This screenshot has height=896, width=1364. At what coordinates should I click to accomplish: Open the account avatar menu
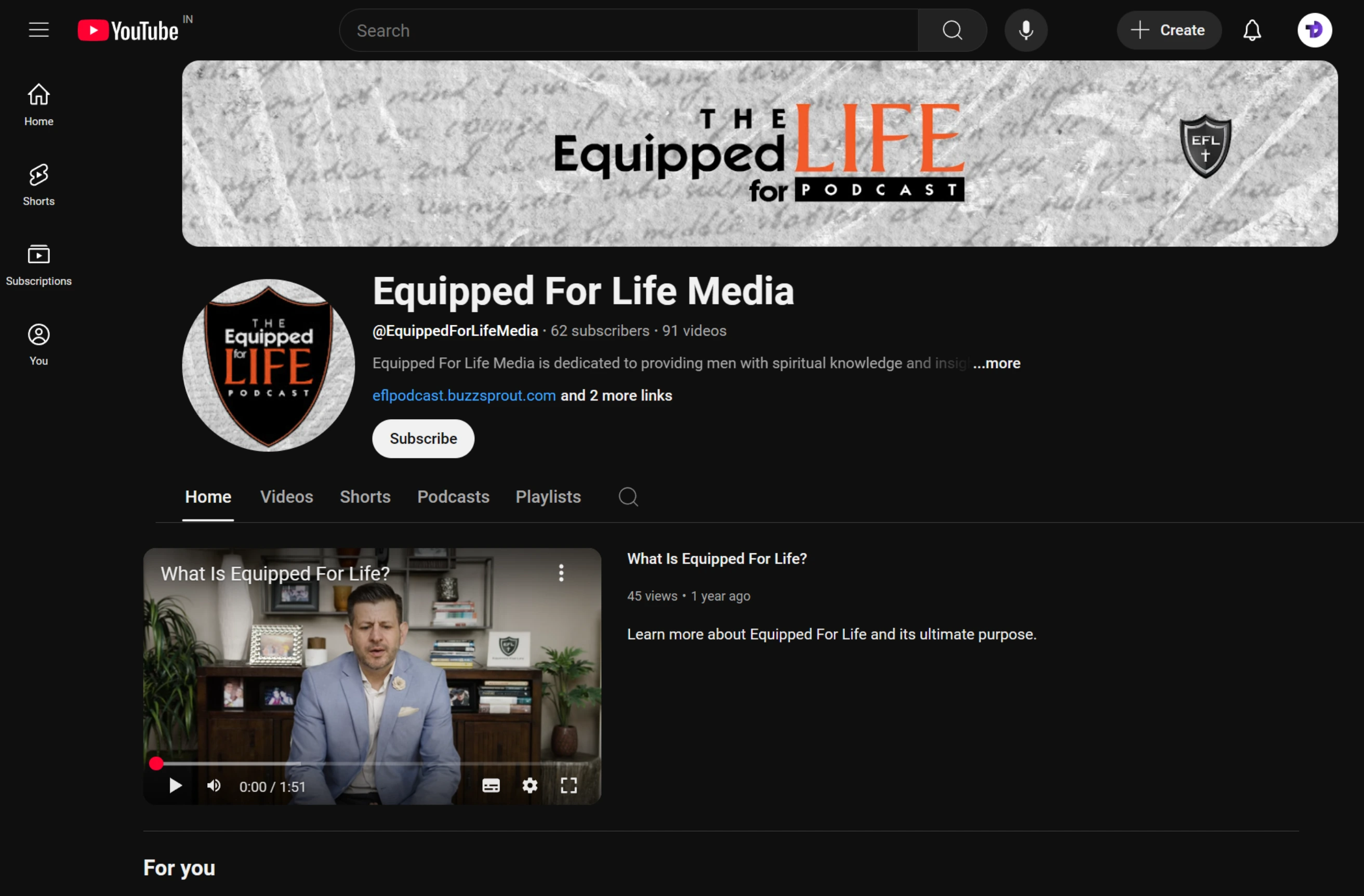coord(1314,30)
